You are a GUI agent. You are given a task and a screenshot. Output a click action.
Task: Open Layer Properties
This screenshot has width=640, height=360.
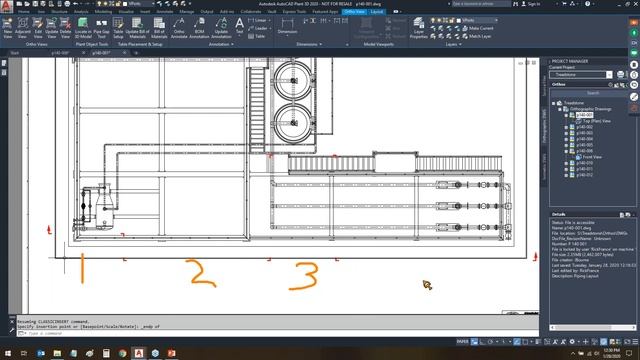click(x=418, y=28)
